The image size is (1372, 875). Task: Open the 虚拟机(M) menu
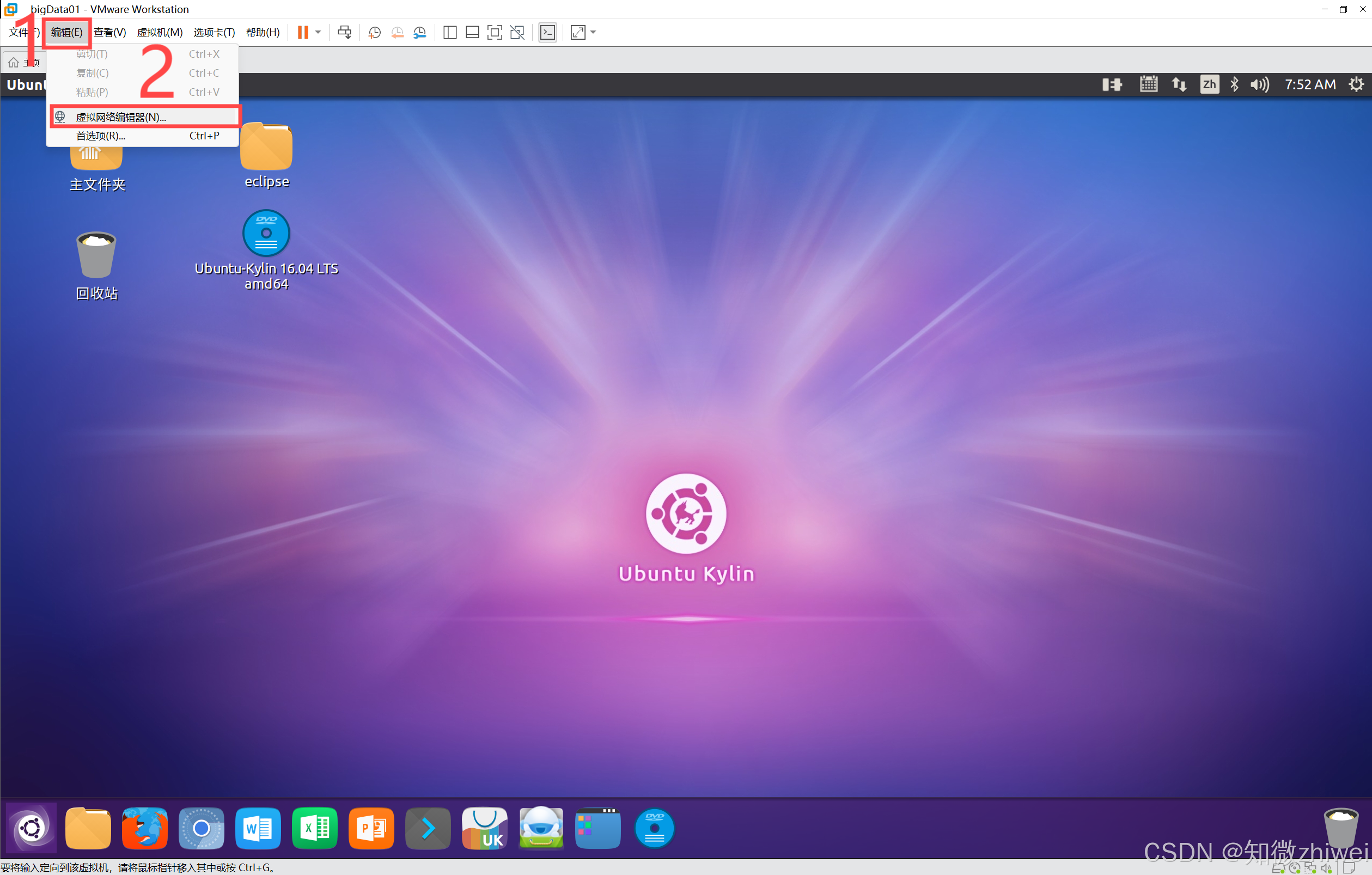[x=160, y=33]
